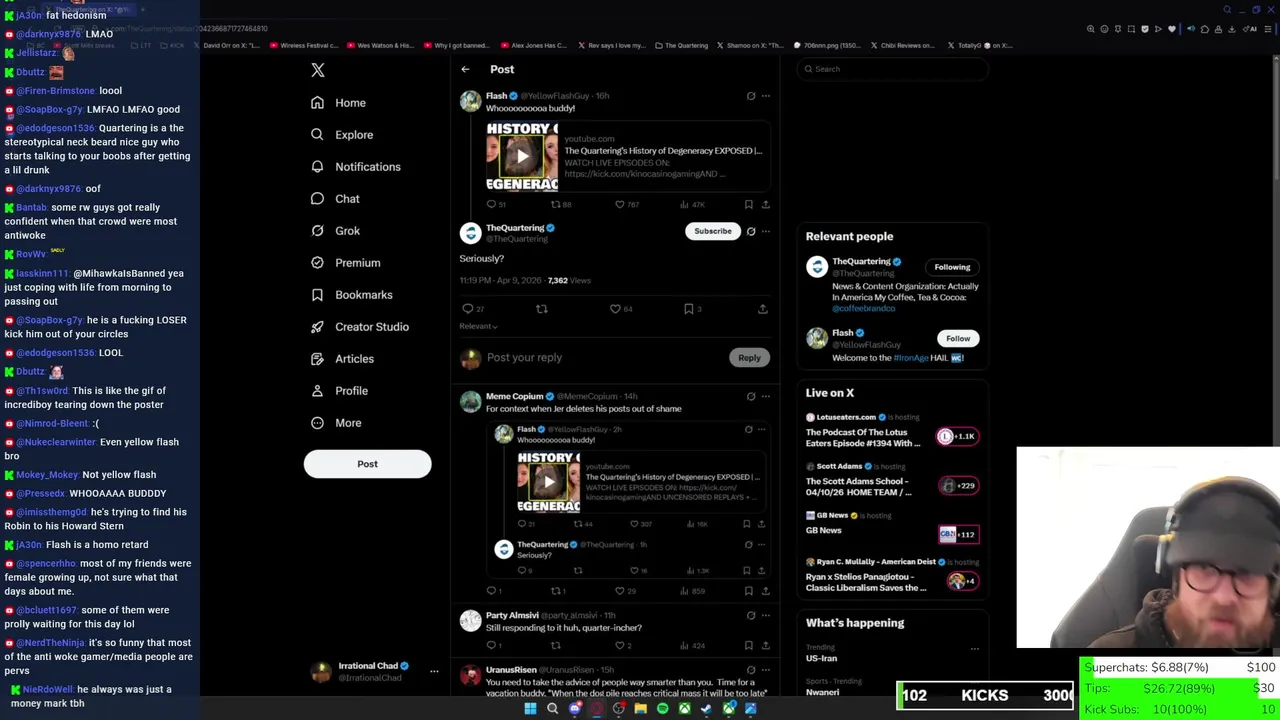Open three-dot menu on UranusRisen's reply
The width and height of the screenshot is (1280, 720).
coord(766,670)
